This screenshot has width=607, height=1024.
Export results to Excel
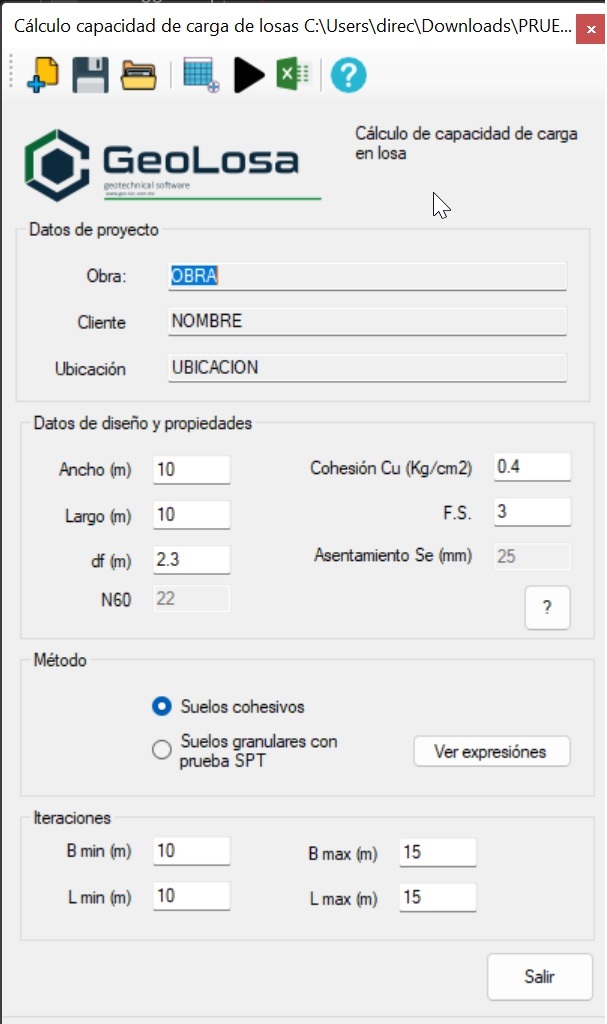coord(294,75)
